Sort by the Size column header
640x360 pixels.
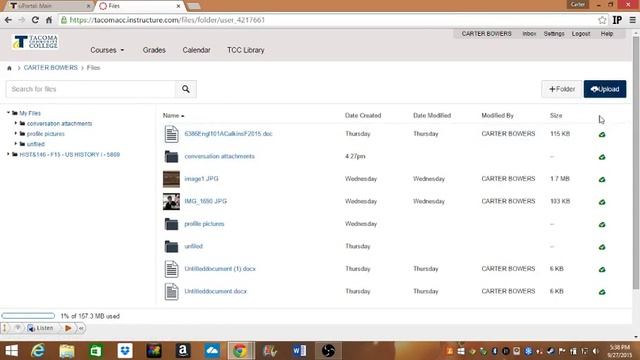pos(556,116)
